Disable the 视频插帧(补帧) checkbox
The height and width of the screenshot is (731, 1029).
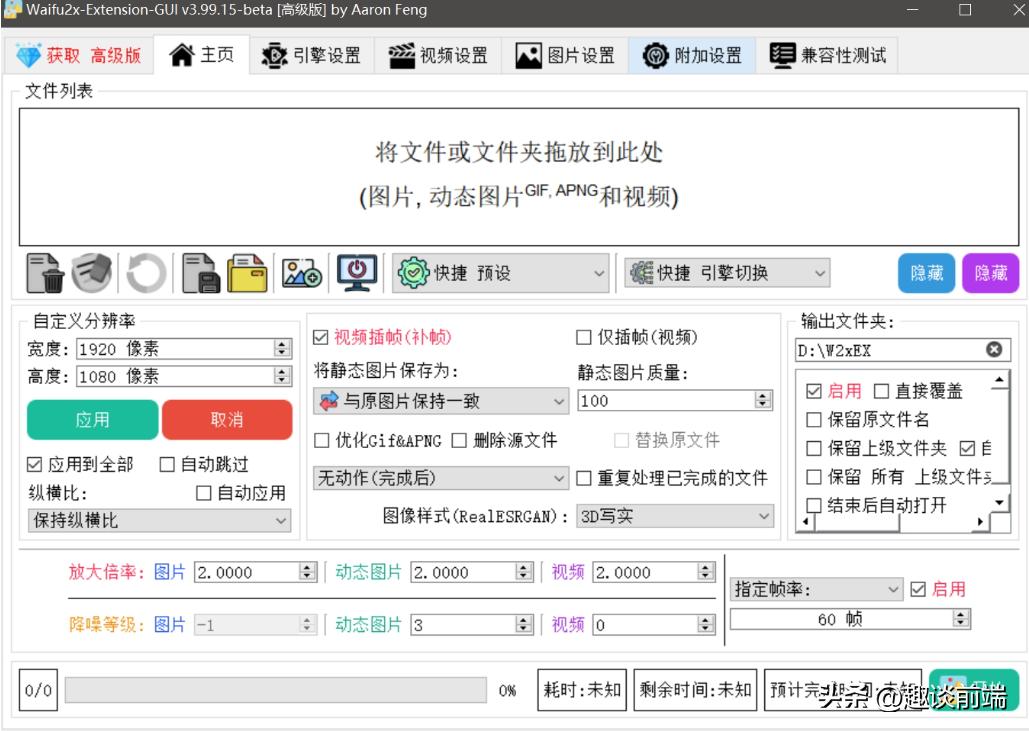319,337
